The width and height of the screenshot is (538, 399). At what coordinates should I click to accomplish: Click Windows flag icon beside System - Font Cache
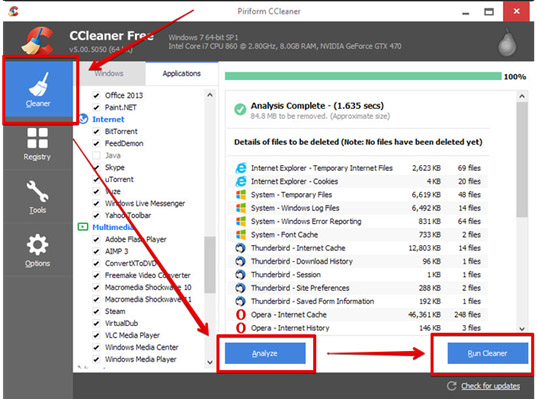pos(241,235)
